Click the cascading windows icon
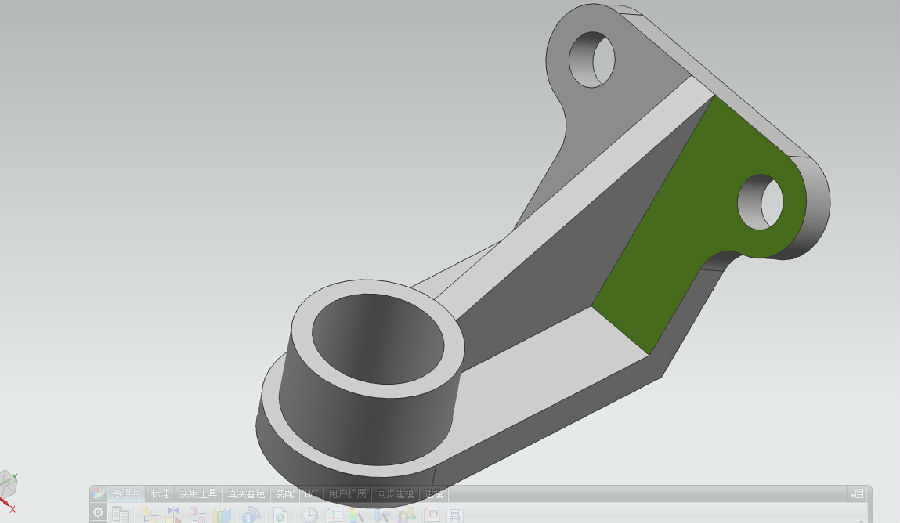Image resolution: width=900 pixels, height=523 pixels. 121,514
